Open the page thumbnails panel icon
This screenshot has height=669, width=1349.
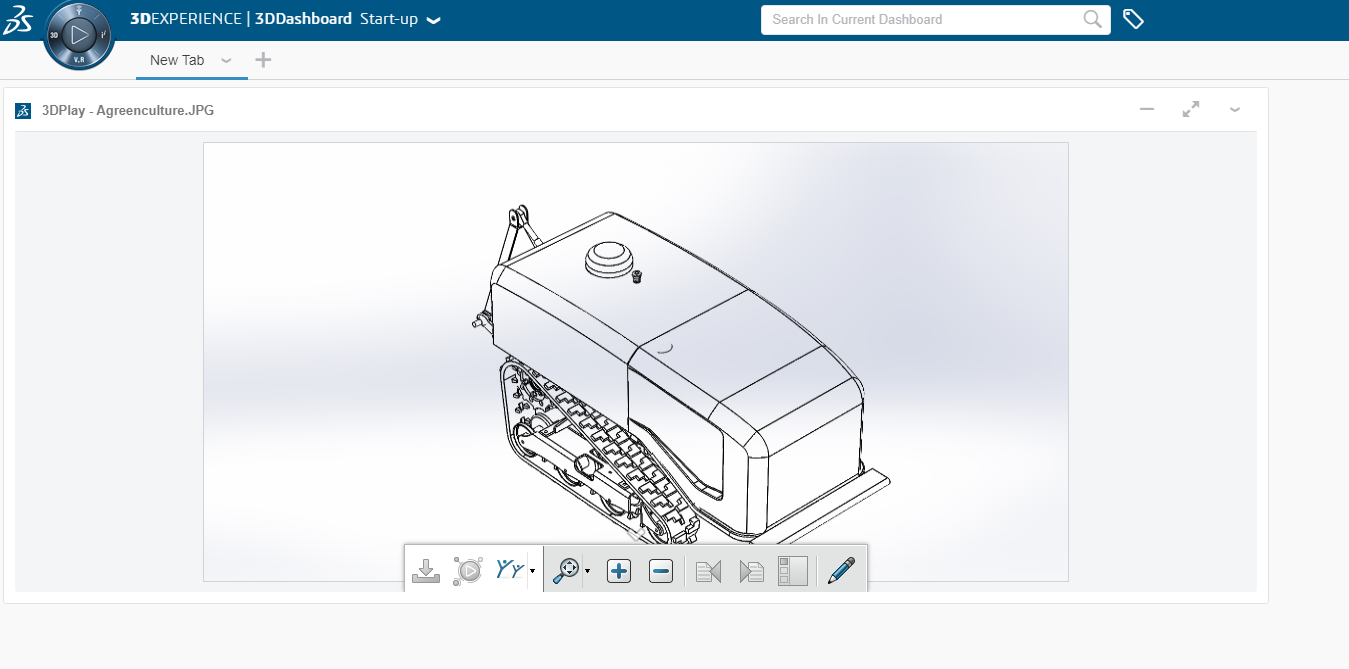(x=792, y=570)
